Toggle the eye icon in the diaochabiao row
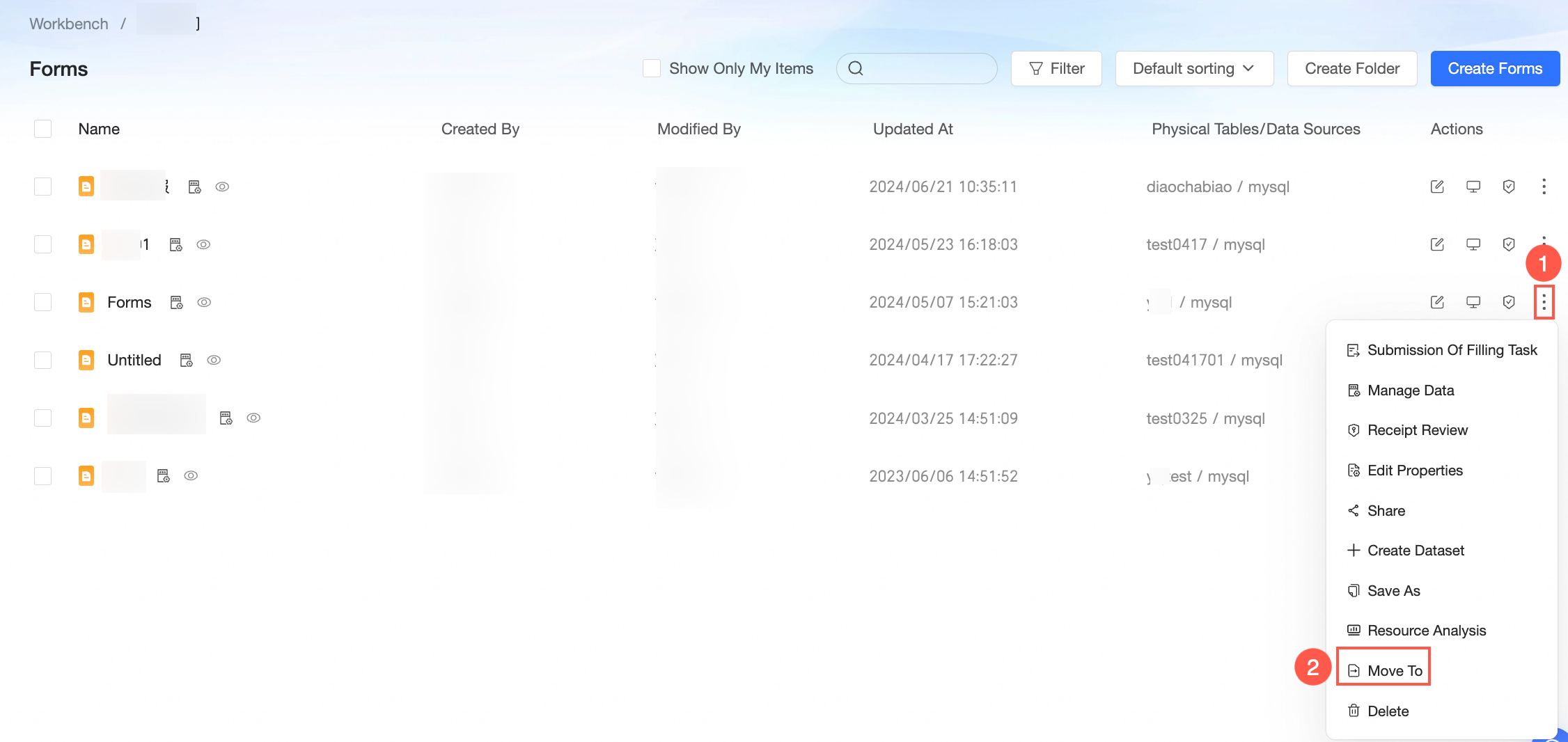Viewport: 1568px width, 742px height. pyautogui.click(x=222, y=187)
